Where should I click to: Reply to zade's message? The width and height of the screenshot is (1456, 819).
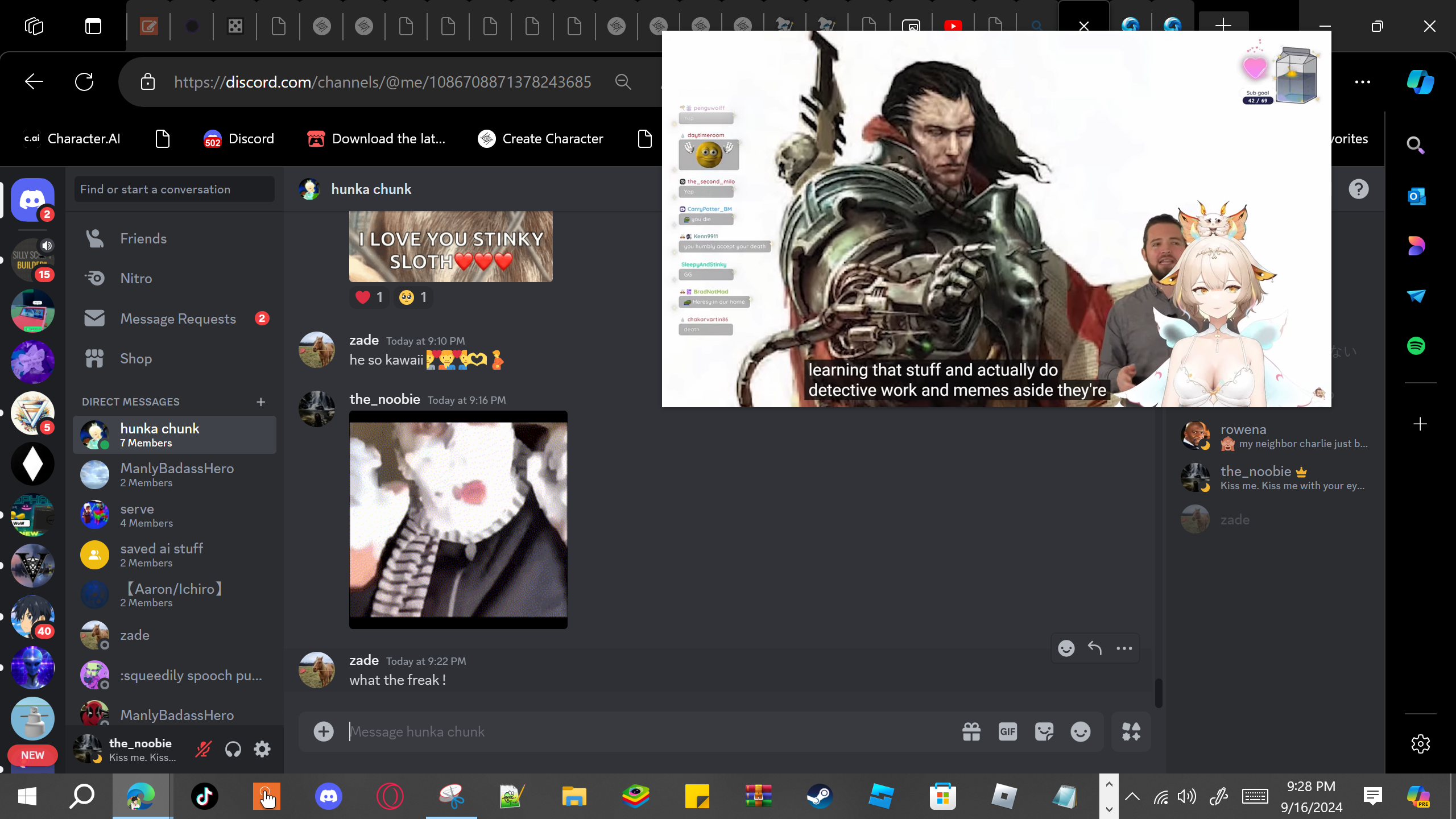pos(1095,648)
